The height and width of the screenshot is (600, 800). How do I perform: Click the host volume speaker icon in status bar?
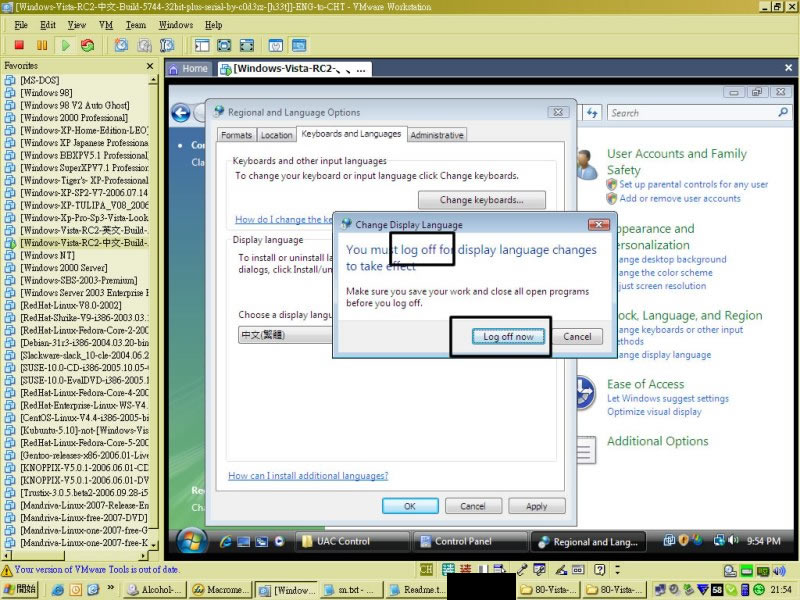tap(779, 571)
